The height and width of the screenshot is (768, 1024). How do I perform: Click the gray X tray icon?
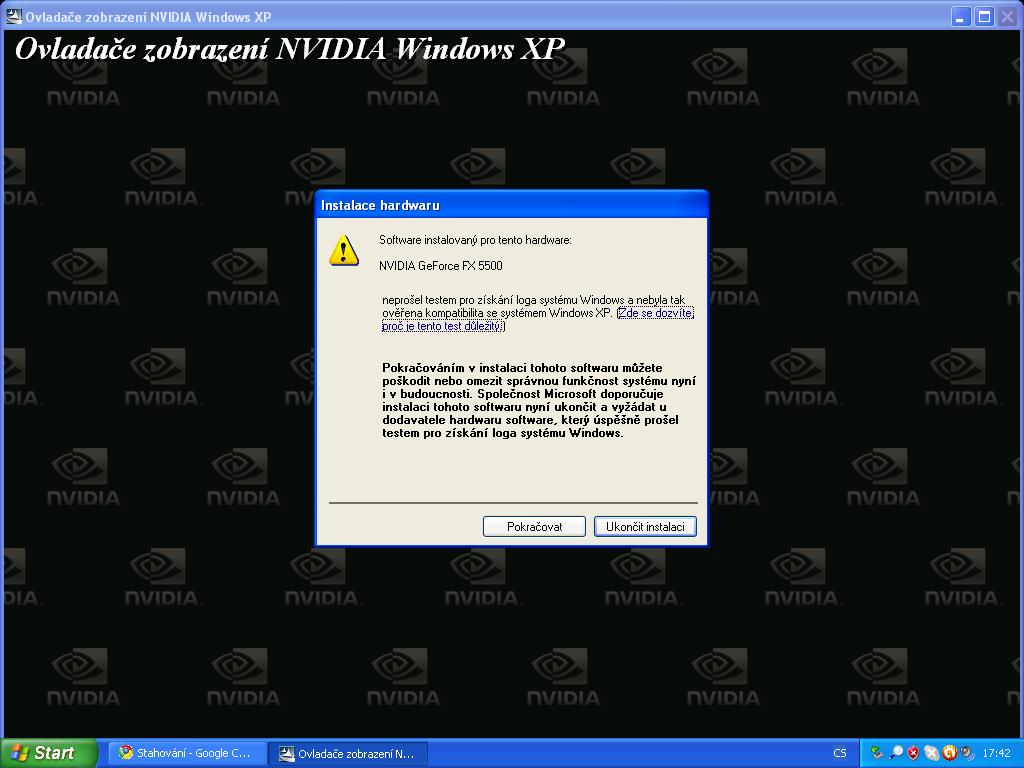point(932,753)
